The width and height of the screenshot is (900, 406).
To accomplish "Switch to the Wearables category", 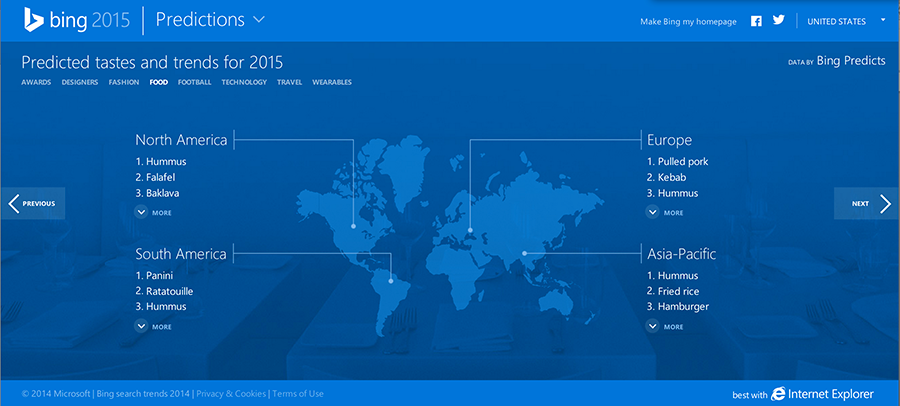I will click(332, 82).
